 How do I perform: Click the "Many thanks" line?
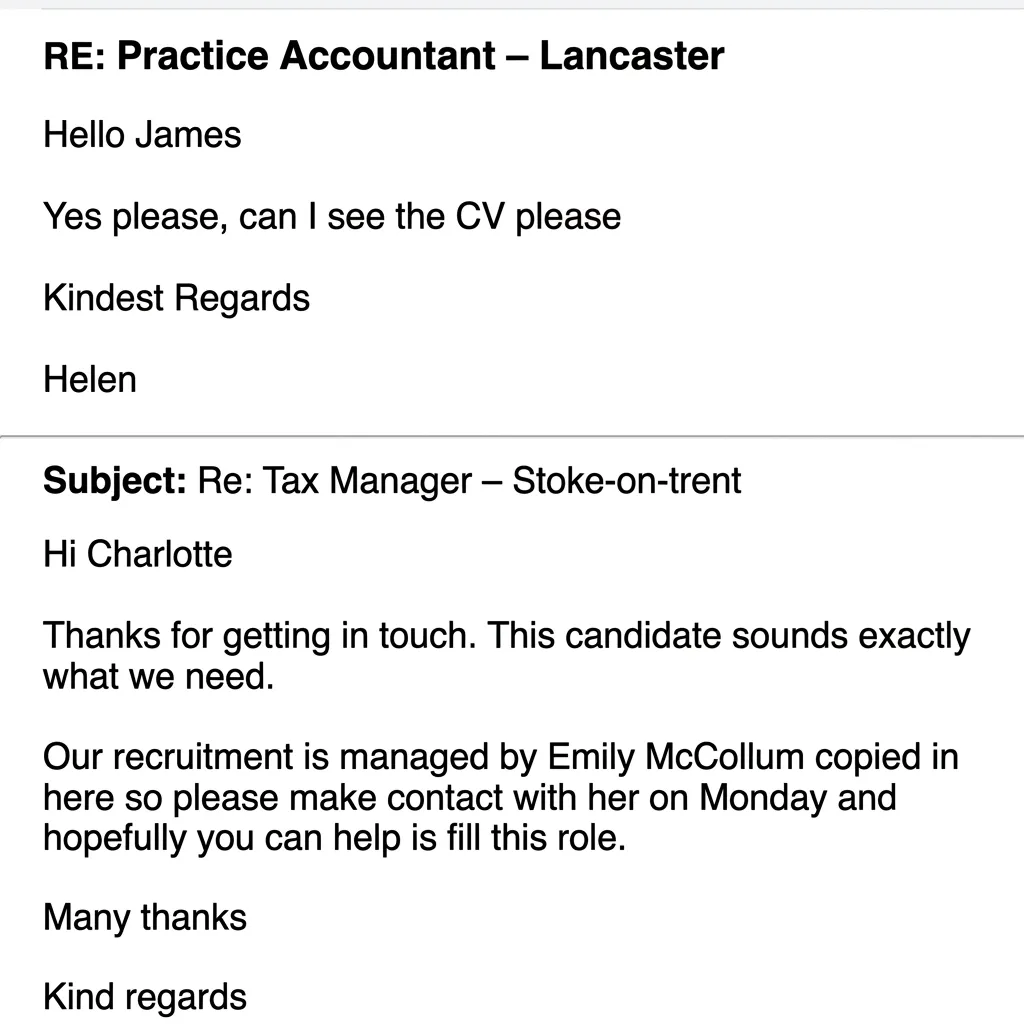click(145, 917)
